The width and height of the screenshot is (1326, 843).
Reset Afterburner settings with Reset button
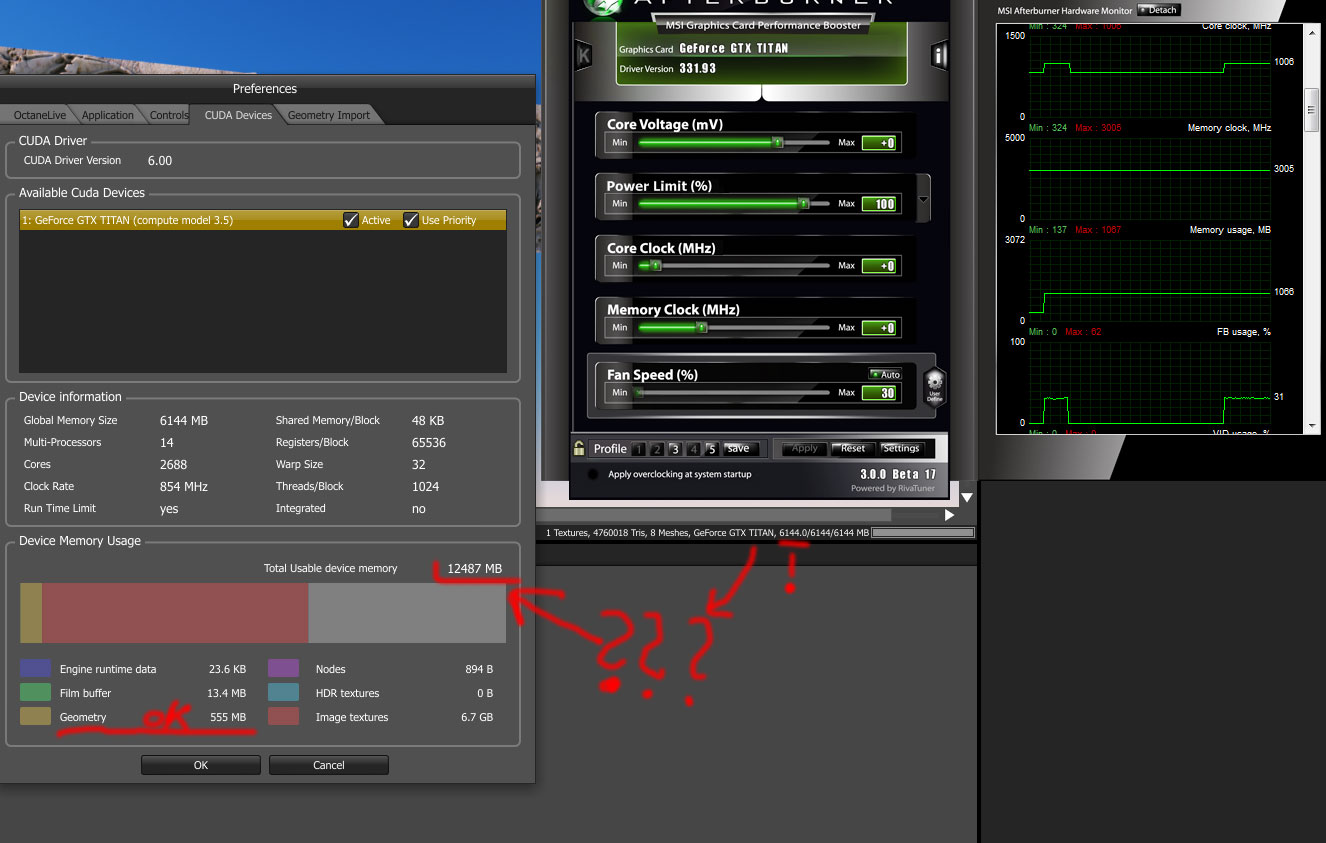pyautogui.click(x=853, y=449)
